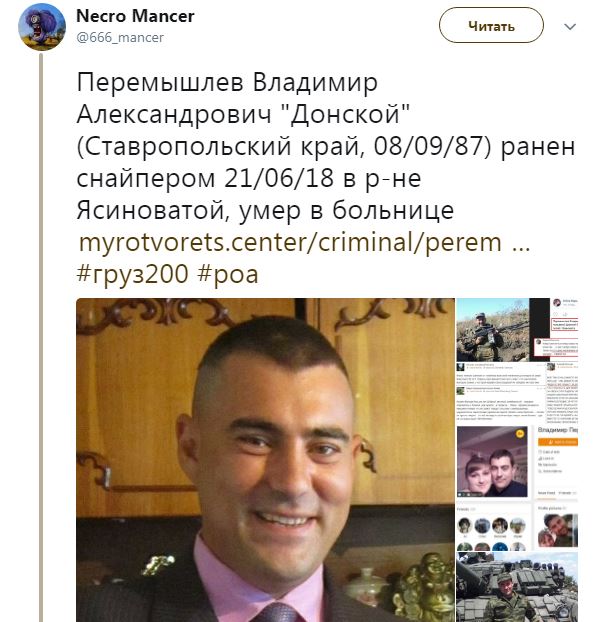Open the @666_mancer handle link
This screenshot has width=610, height=622.
point(120,38)
